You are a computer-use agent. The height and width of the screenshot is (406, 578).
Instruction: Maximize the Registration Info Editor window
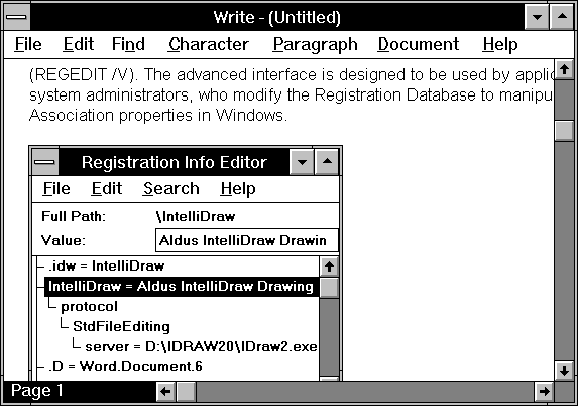coord(327,162)
